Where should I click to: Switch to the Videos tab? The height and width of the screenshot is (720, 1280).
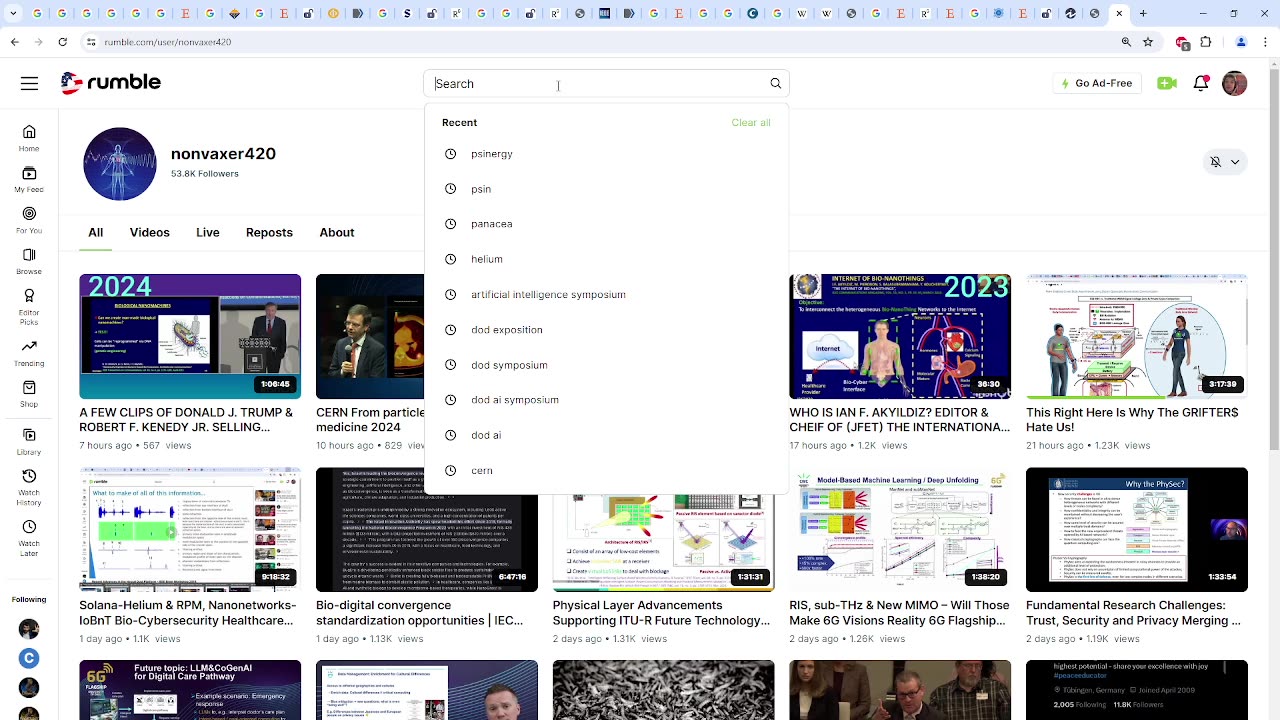coord(149,232)
